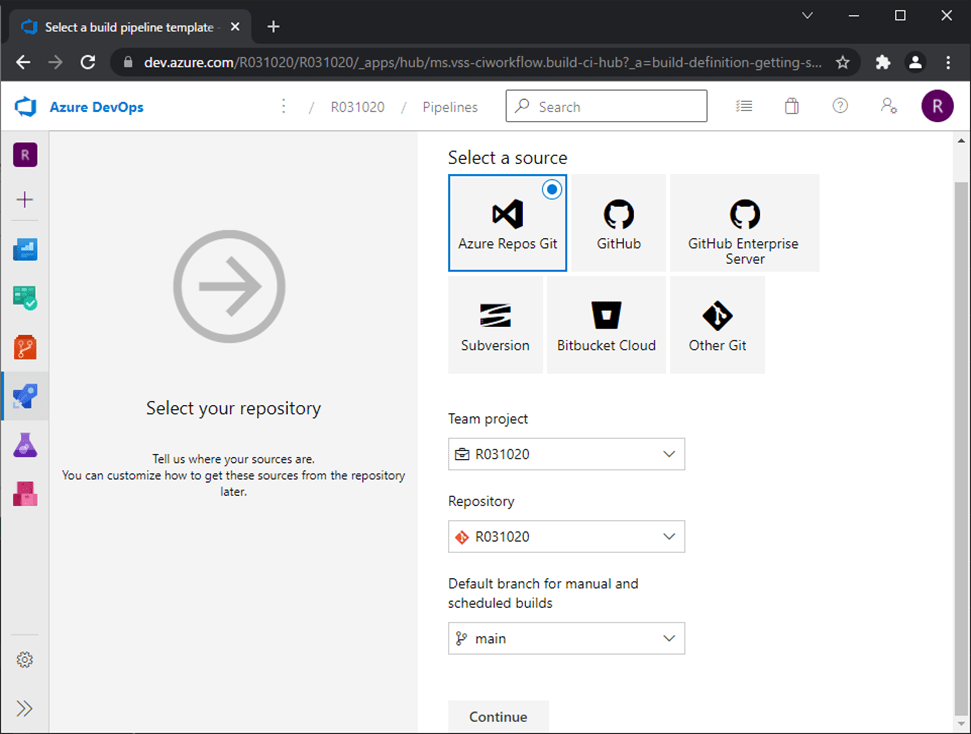Open Project settings gear icon

(25, 660)
